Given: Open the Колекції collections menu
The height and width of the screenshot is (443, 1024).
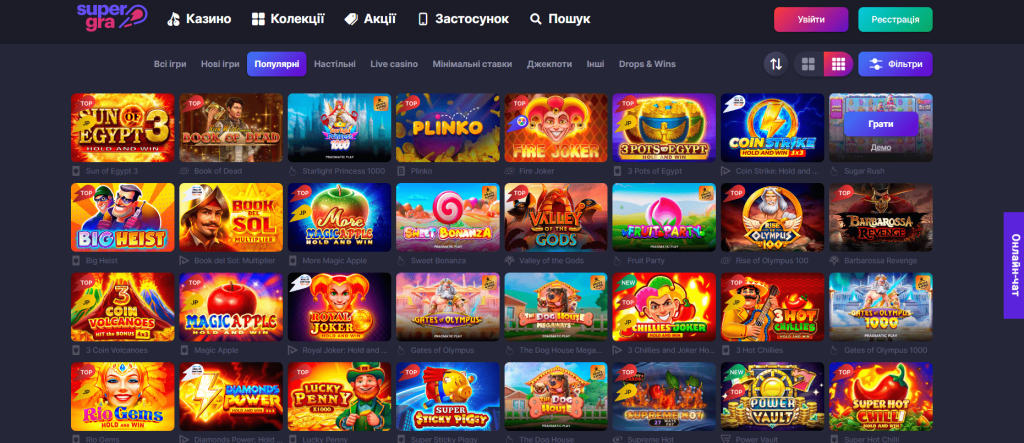Looking at the screenshot, I should pyautogui.click(x=288, y=19).
